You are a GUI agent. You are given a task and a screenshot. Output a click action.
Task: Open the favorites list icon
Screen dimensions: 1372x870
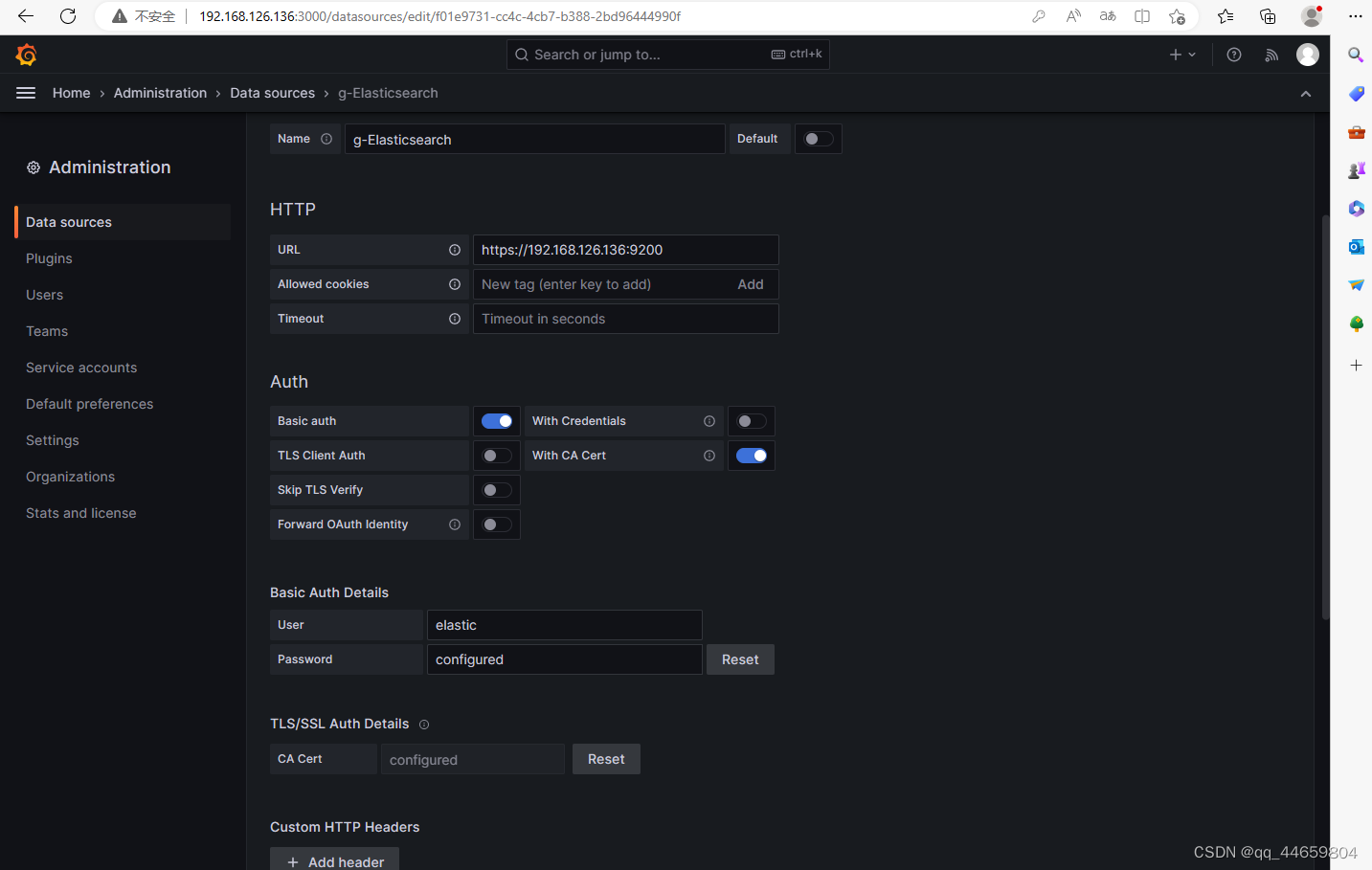(x=1226, y=16)
